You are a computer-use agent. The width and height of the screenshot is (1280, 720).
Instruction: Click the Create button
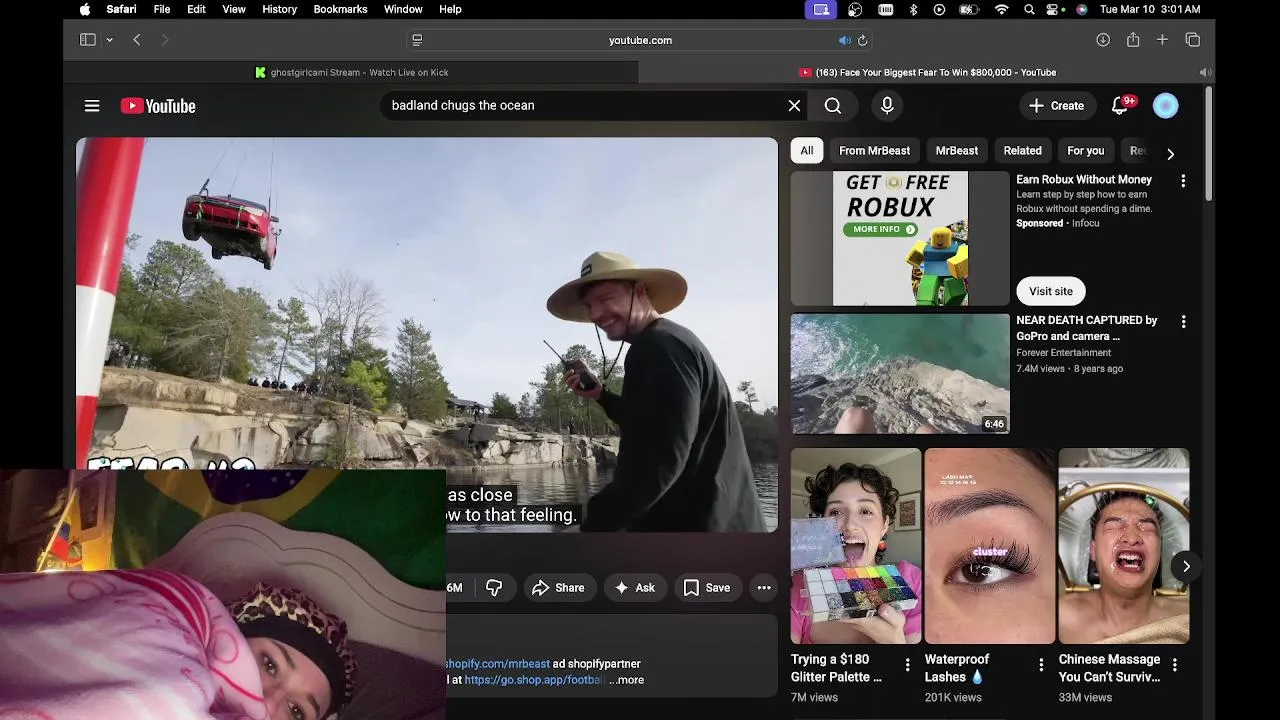[1056, 105]
